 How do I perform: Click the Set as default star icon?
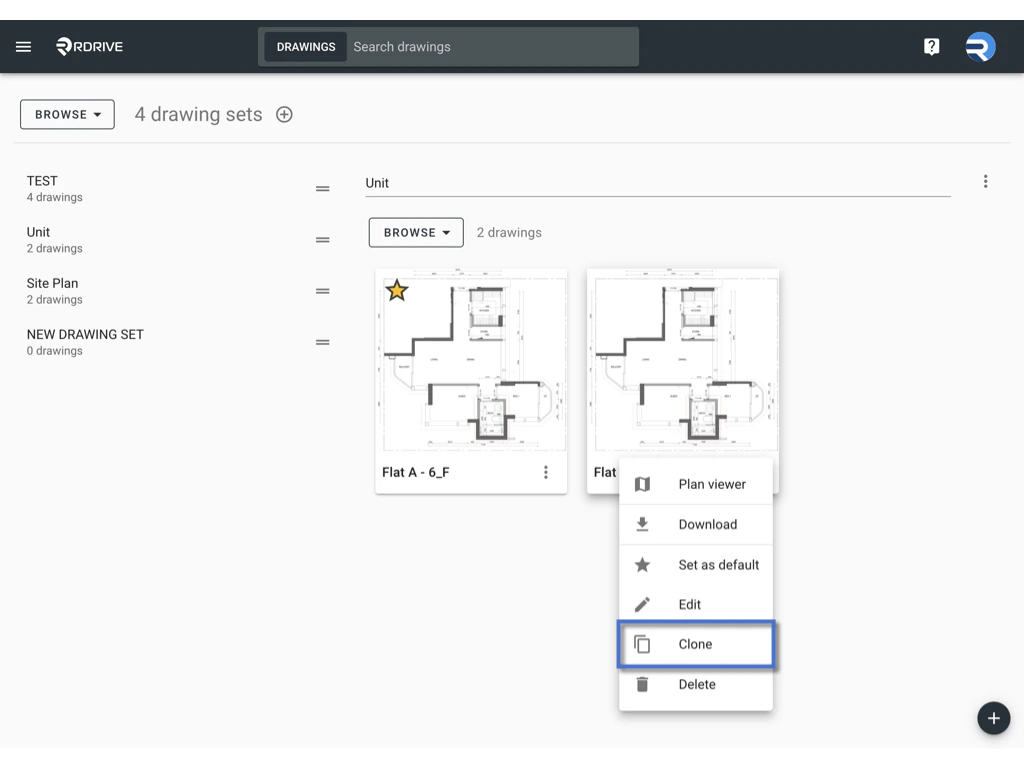[x=643, y=564]
